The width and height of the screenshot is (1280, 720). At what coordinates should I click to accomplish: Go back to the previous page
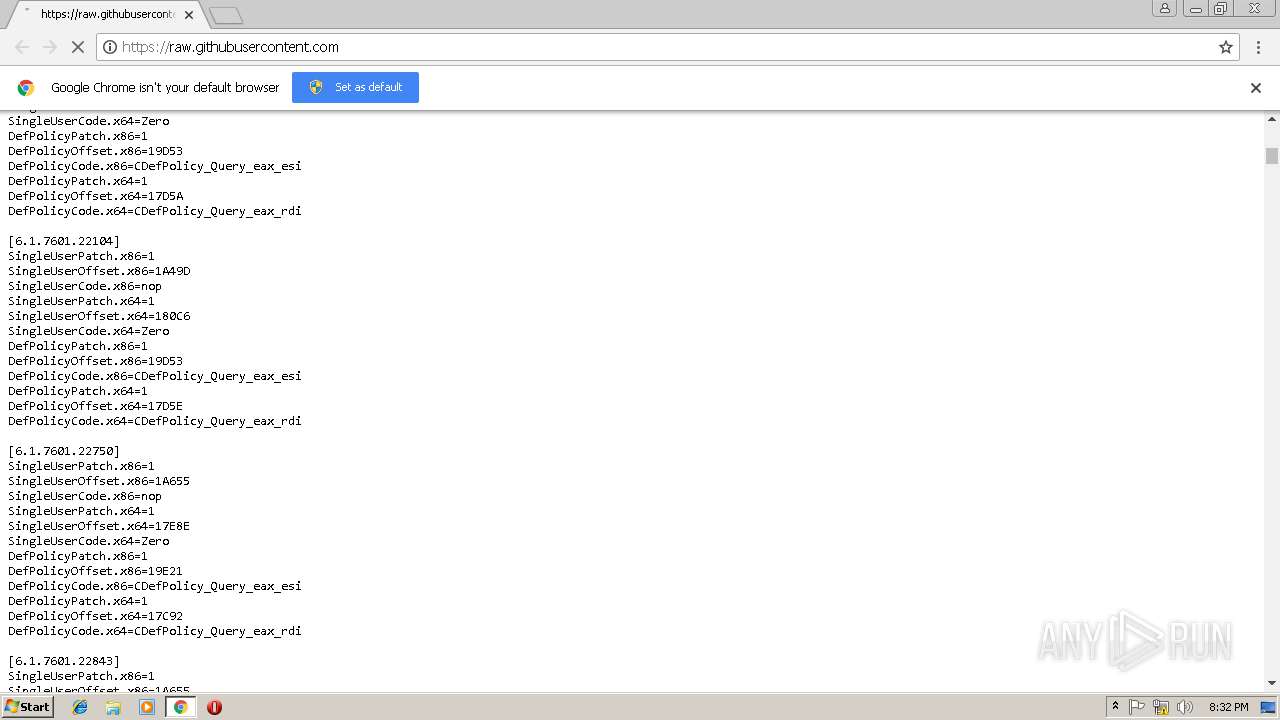(x=22, y=47)
